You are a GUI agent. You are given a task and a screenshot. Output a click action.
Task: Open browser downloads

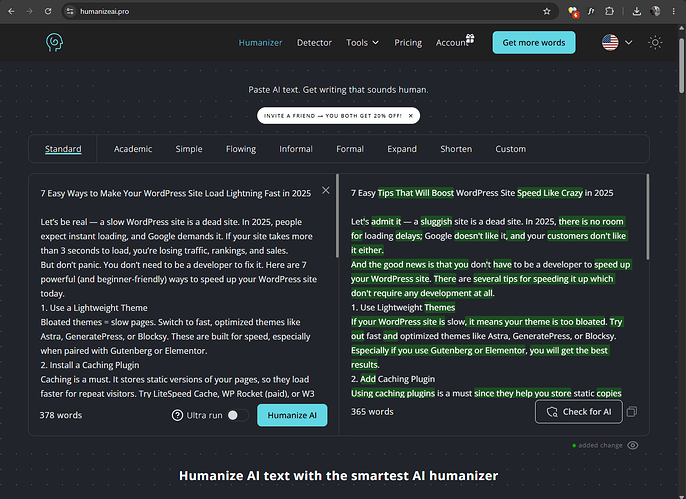pyautogui.click(x=637, y=11)
